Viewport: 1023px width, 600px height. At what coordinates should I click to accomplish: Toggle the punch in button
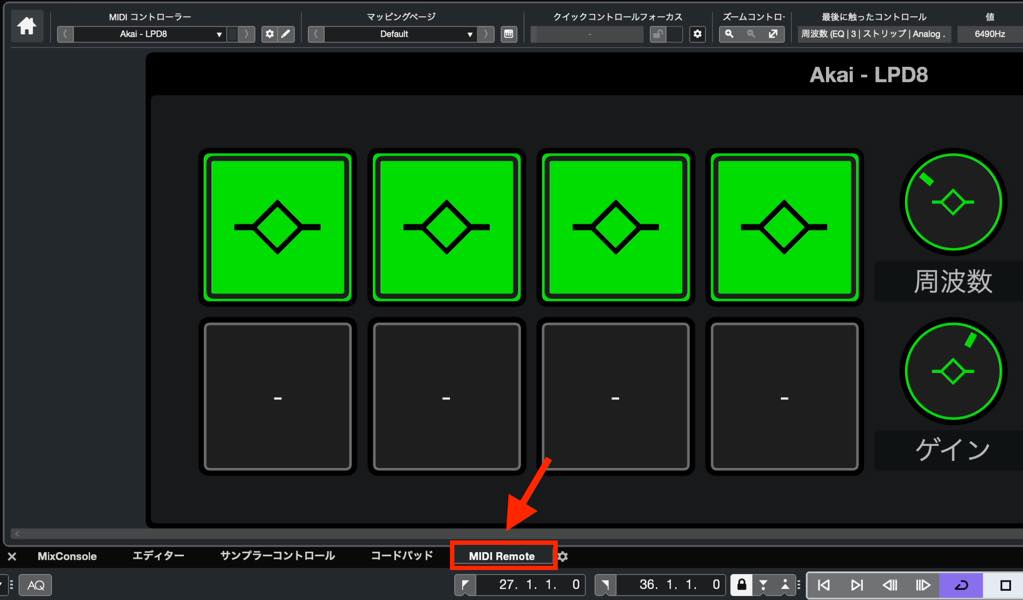[763, 585]
